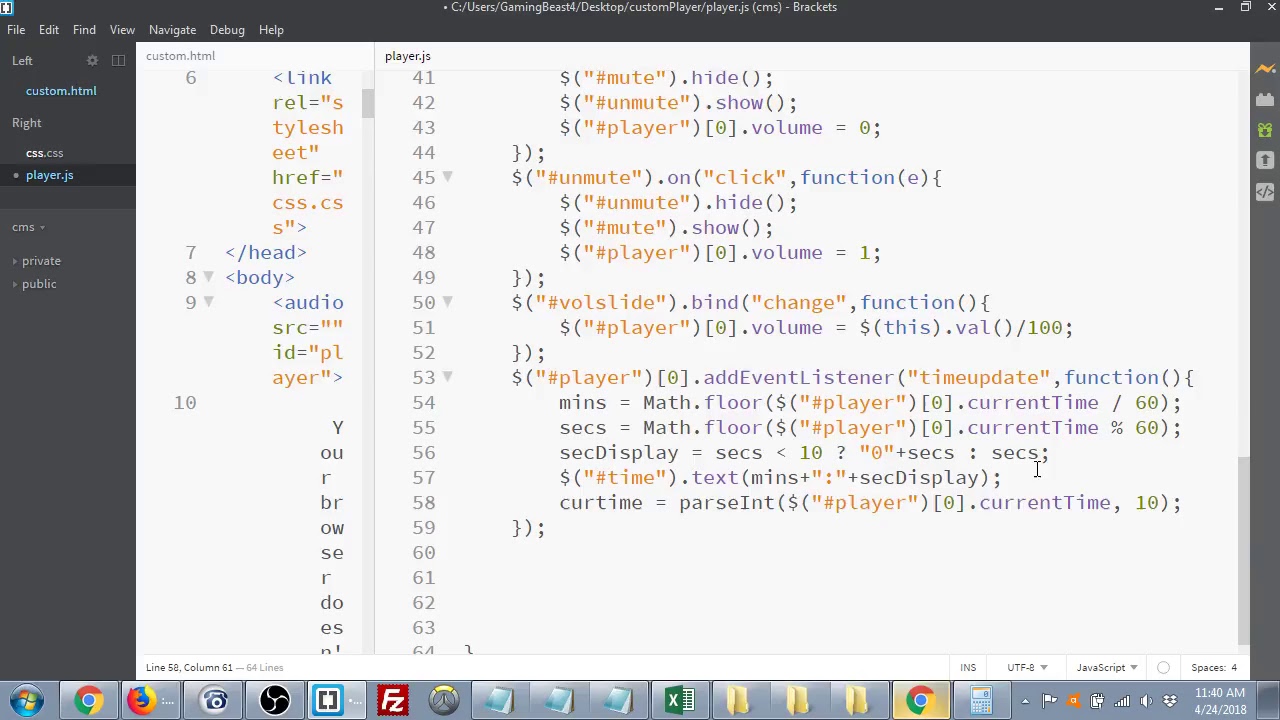Open working files gear settings
Image resolution: width=1280 pixels, height=720 pixels.
click(x=92, y=61)
